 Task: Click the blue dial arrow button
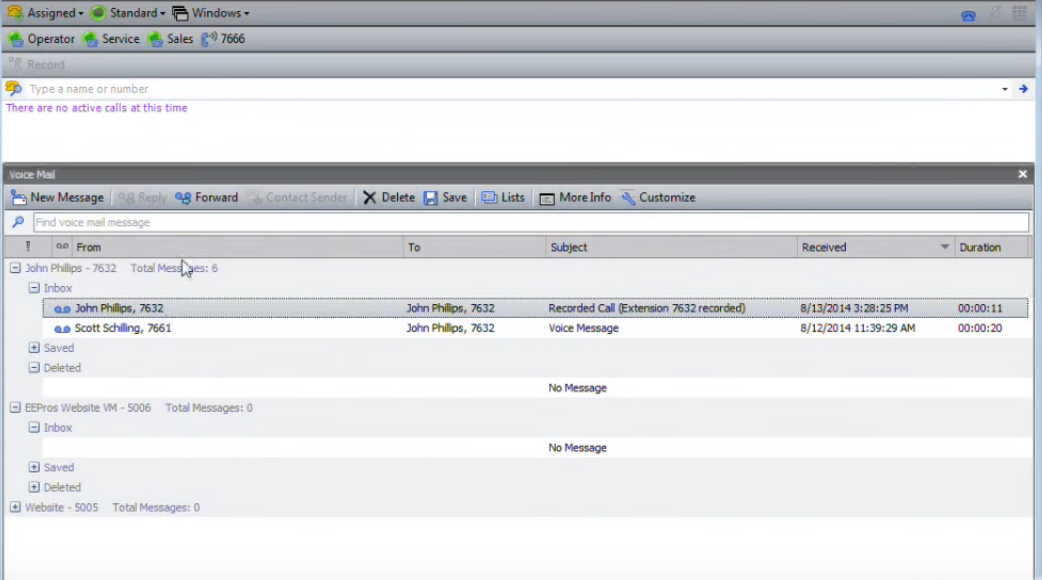(1023, 89)
